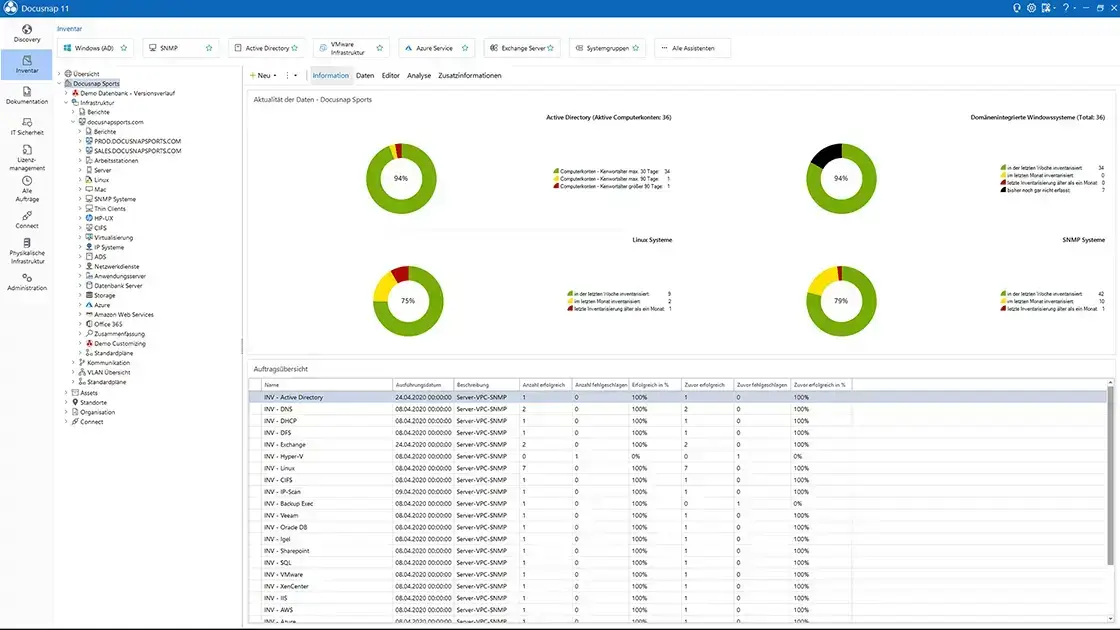Expand PROD.DOCUSNAPSPORTS.COM node
Viewport: 1120px width, 630px height.
click(80, 141)
